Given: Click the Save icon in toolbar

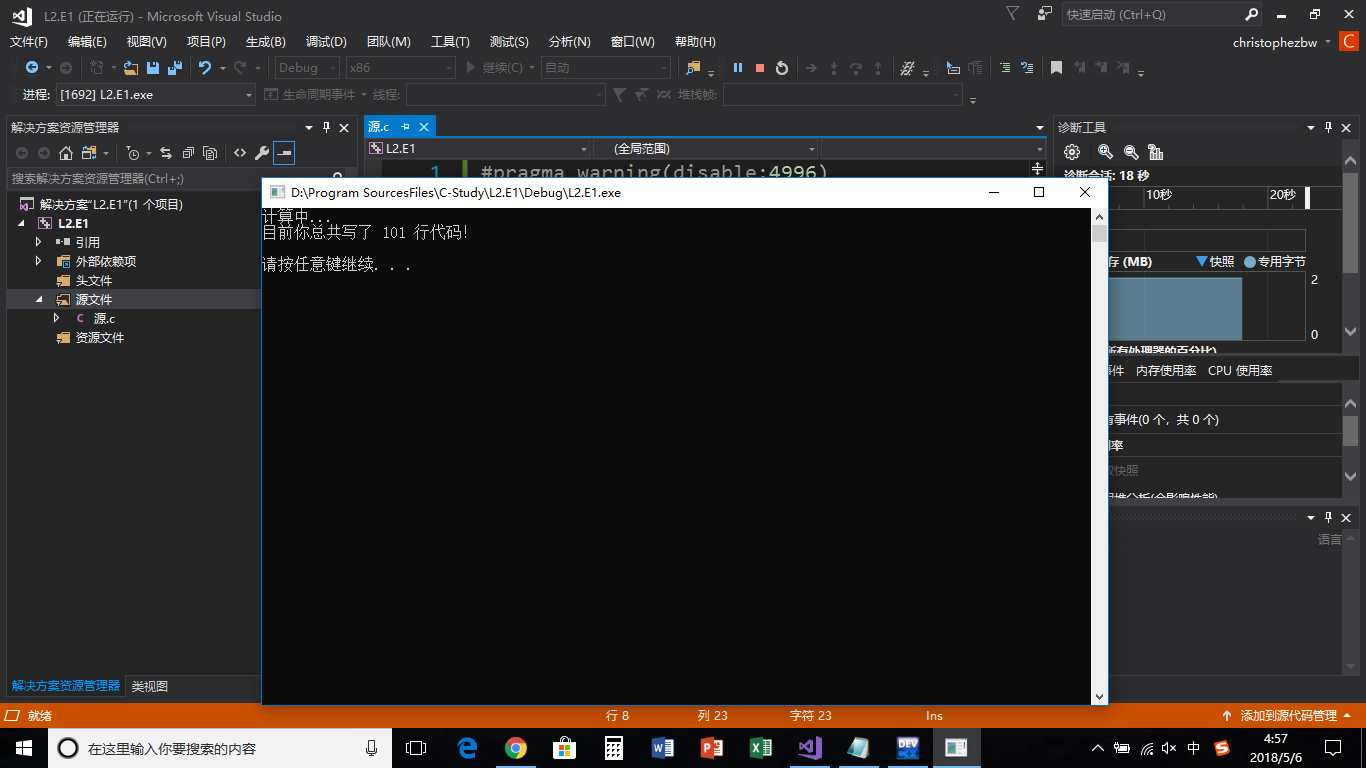Looking at the screenshot, I should 153,68.
